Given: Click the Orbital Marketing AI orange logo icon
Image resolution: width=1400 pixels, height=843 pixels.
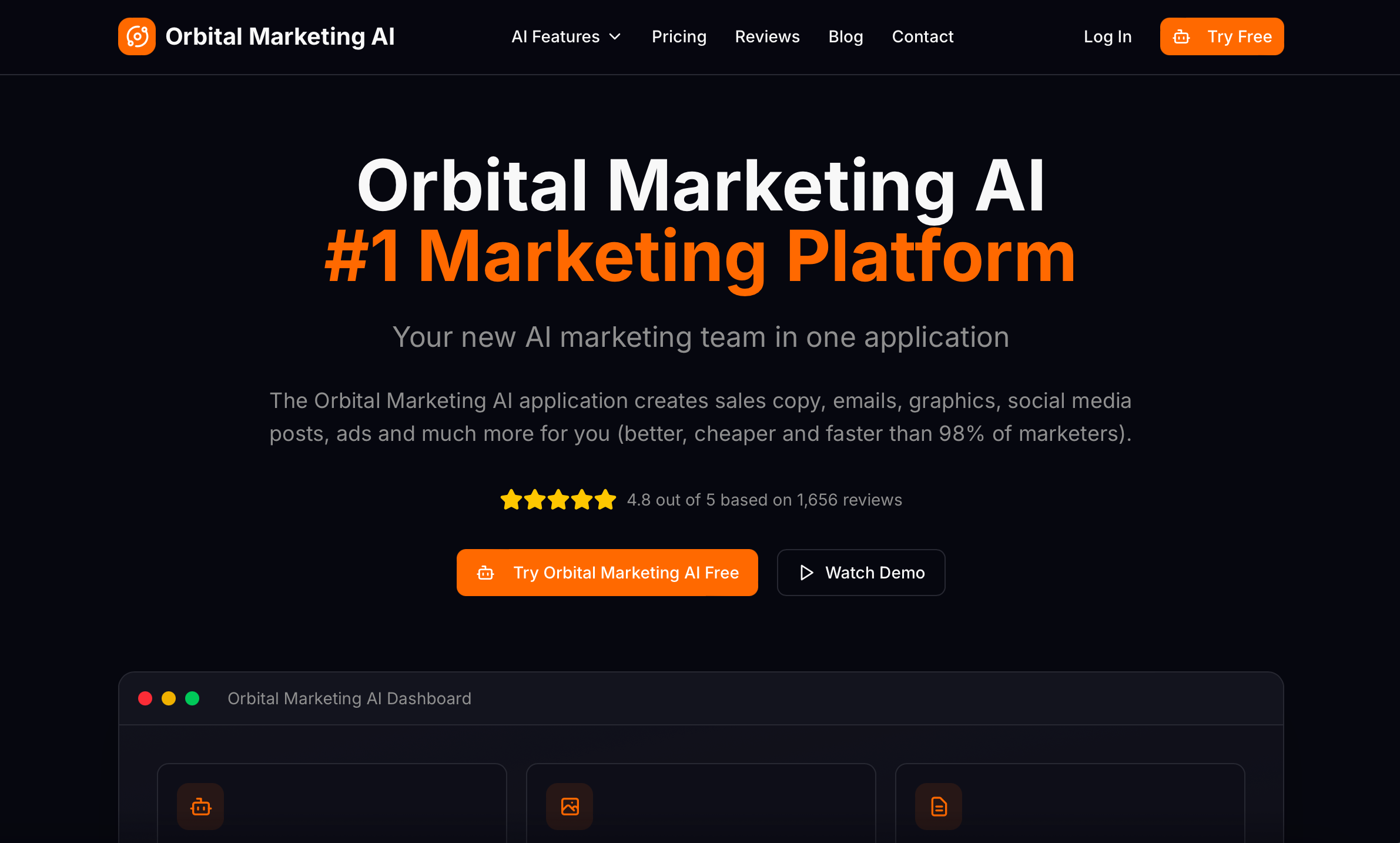Looking at the screenshot, I should point(137,36).
